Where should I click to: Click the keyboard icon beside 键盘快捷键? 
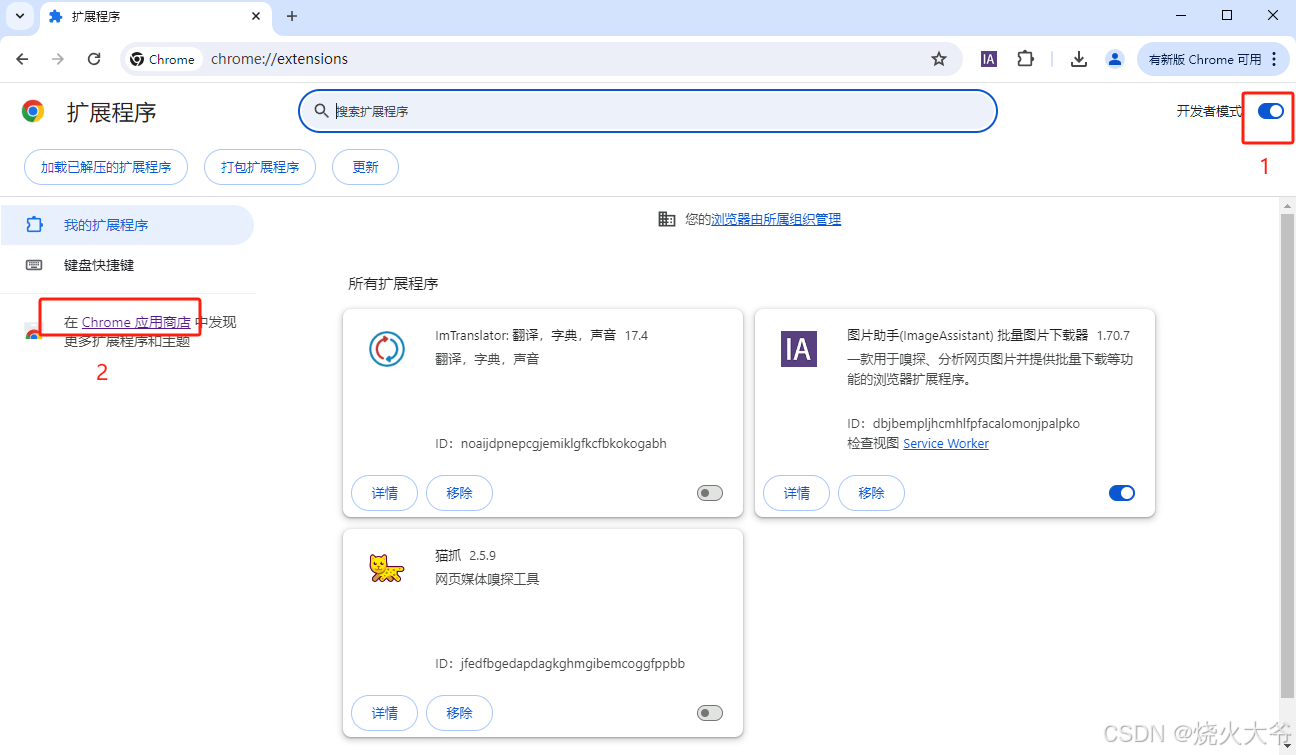click(x=34, y=265)
